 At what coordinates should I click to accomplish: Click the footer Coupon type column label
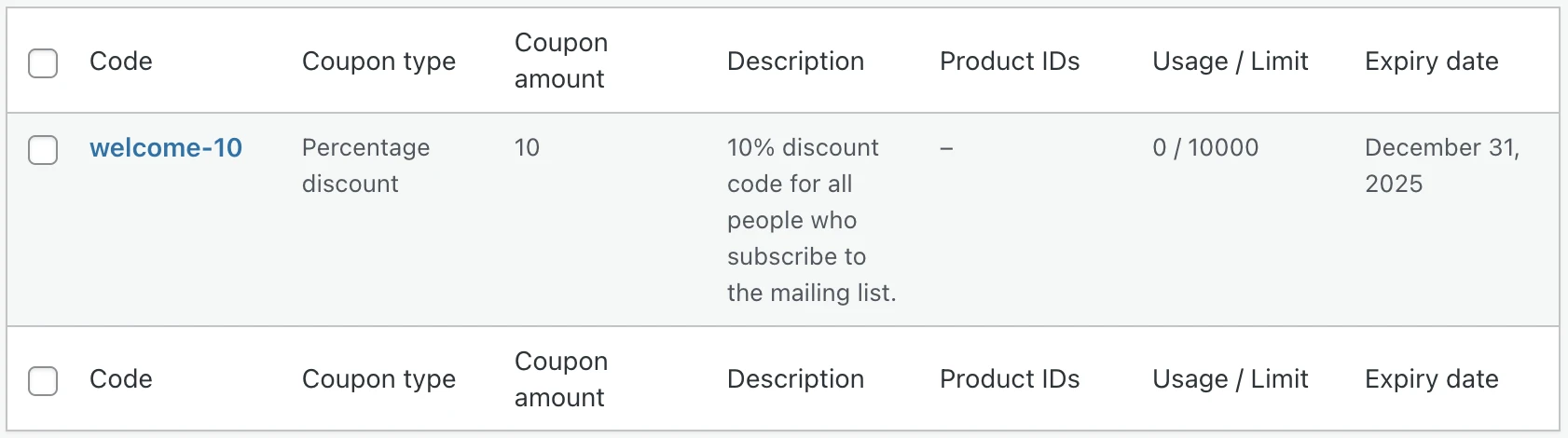pyautogui.click(x=378, y=379)
